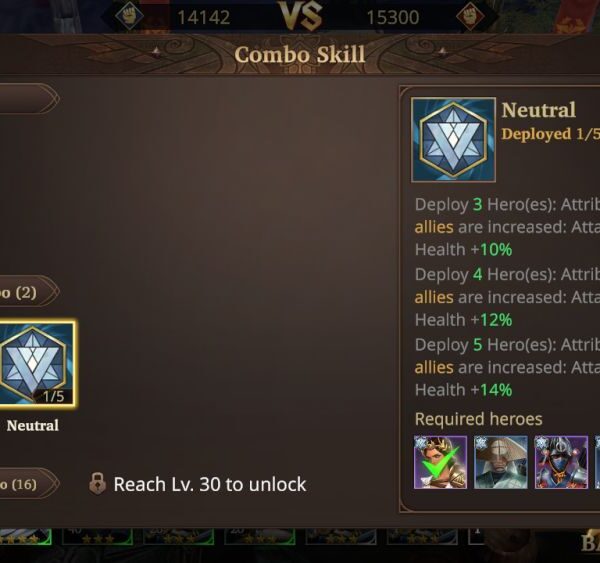This screenshot has width=600, height=563.
Task: Click the 15300 enemy power value
Action: pyautogui.click(x=393, y=17)
